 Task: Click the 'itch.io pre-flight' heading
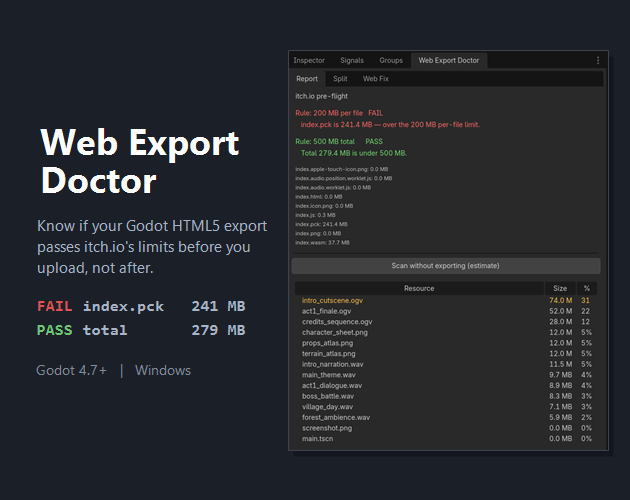pyautogui.click(x=321, y=96)
